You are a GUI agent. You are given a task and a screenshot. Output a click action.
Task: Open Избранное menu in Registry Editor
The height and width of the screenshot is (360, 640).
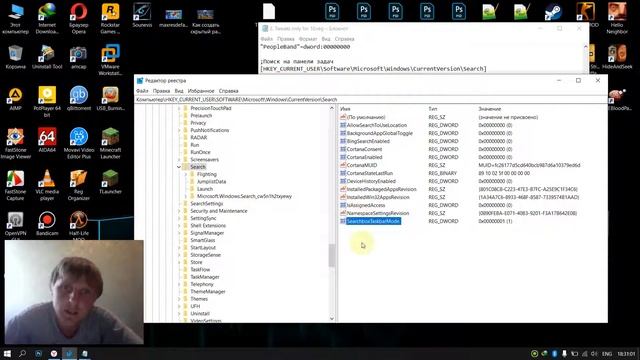pyautogui.click(x=201, y=91)
